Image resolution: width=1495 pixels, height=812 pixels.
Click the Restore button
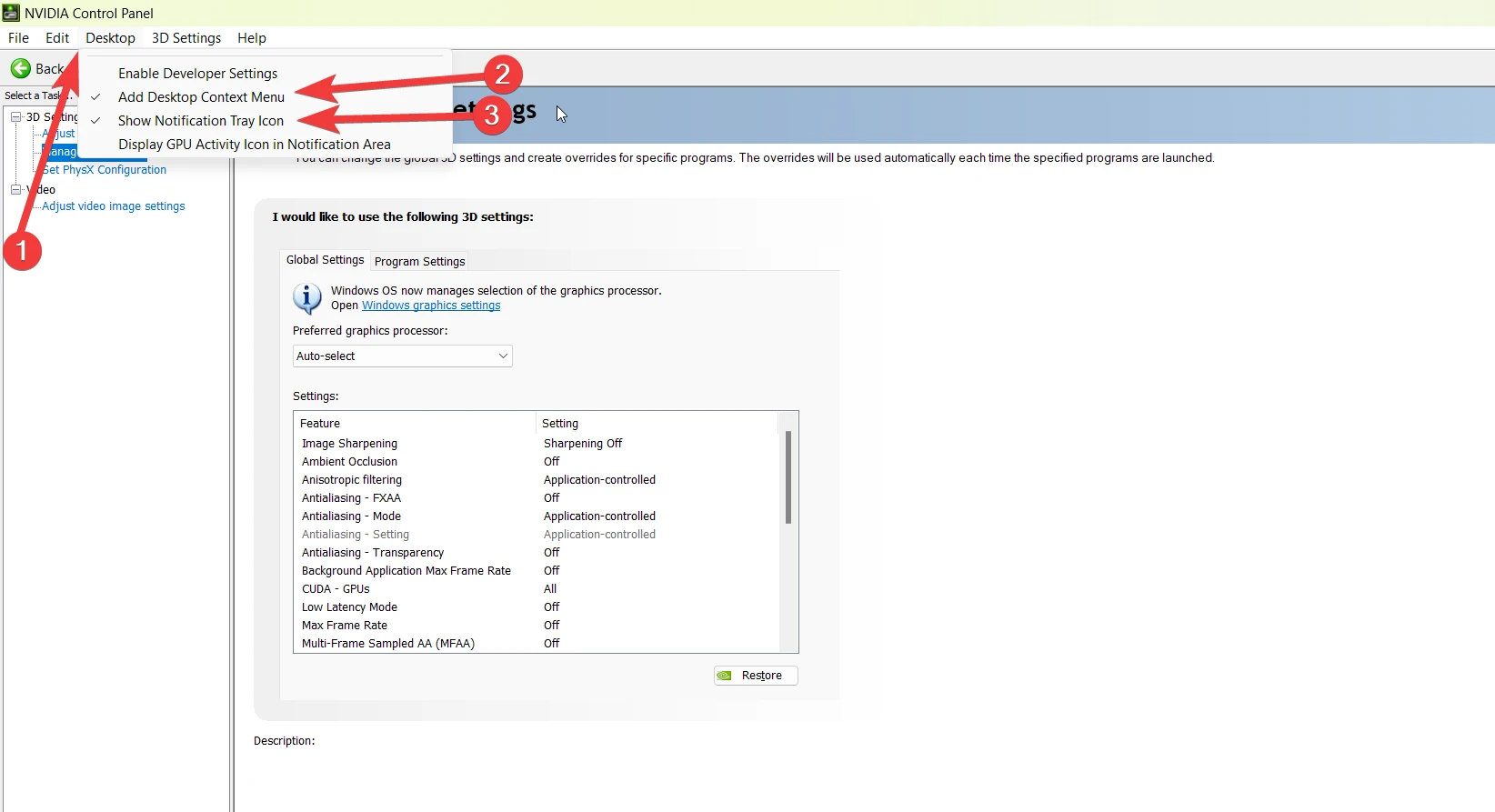[756, 676]
